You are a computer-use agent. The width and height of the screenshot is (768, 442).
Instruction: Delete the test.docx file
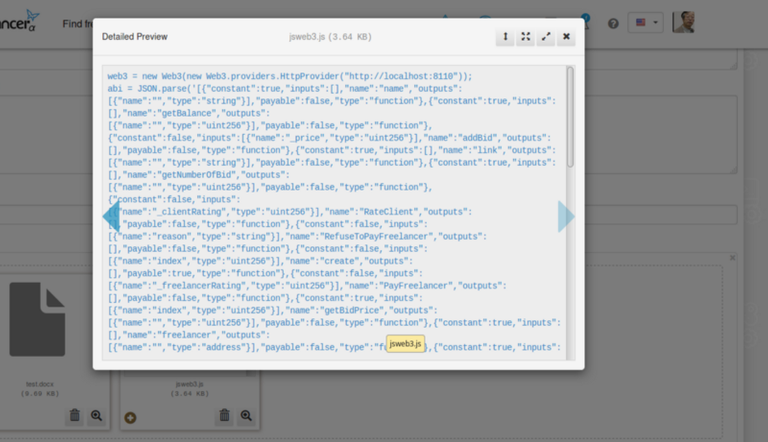[x=74, y=416]
